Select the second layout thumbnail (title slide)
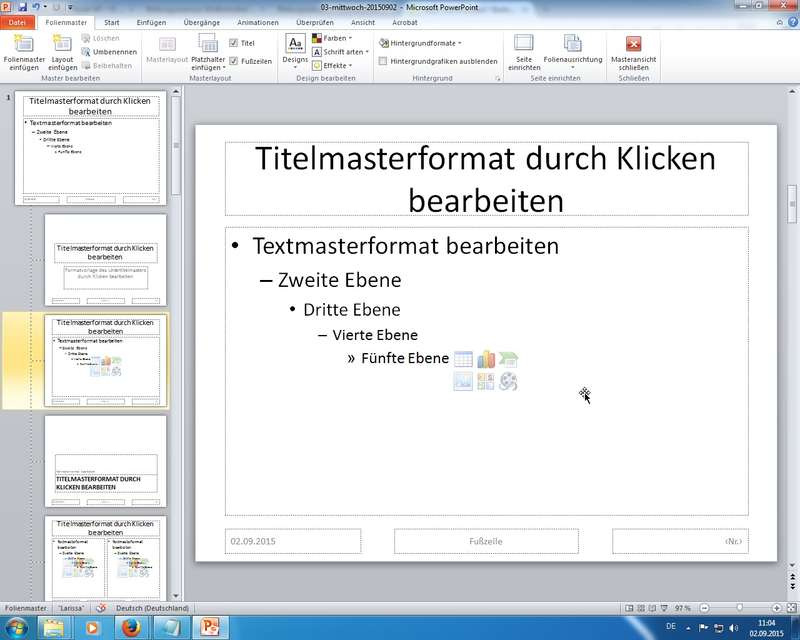Viewport: 800px width, 640px height. pyautogui.click(x=105, y=260)
